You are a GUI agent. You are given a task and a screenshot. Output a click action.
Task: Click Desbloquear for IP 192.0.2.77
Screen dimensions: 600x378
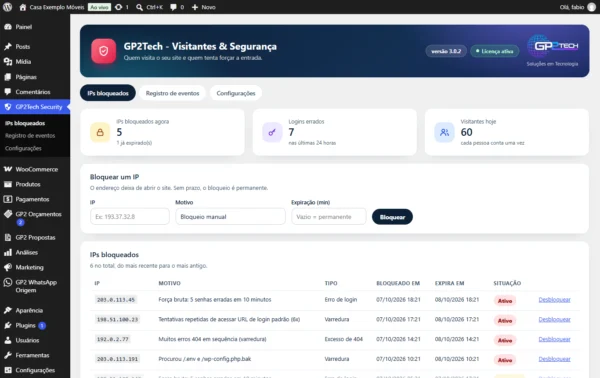554,339
